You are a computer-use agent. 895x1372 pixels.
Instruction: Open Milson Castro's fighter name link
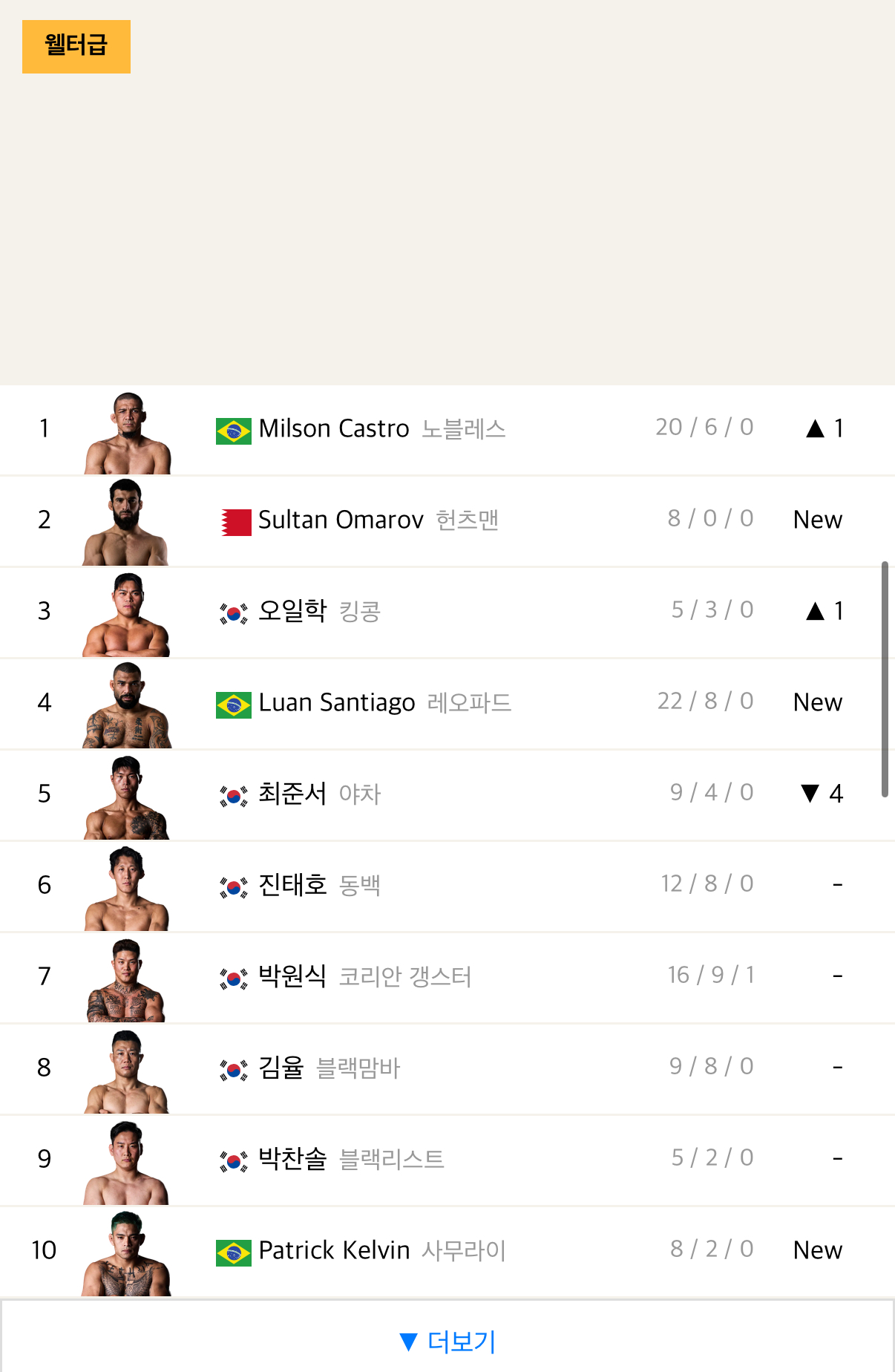point(334,428)
